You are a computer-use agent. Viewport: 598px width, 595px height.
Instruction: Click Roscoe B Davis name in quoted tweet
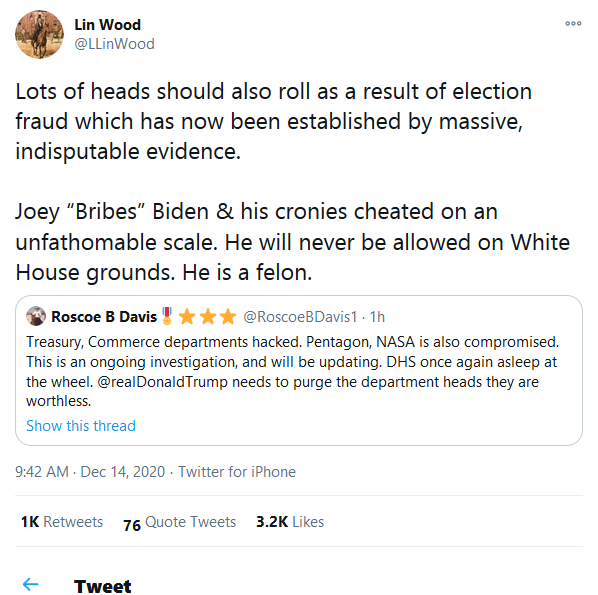coord(104,317)
